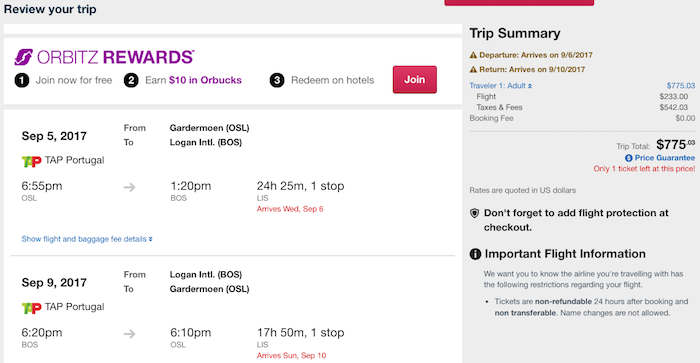Image resolution: width=700 pixels, height=363 pixels.
Task: Click the step 2 circle icon
Action: point(131,80)
